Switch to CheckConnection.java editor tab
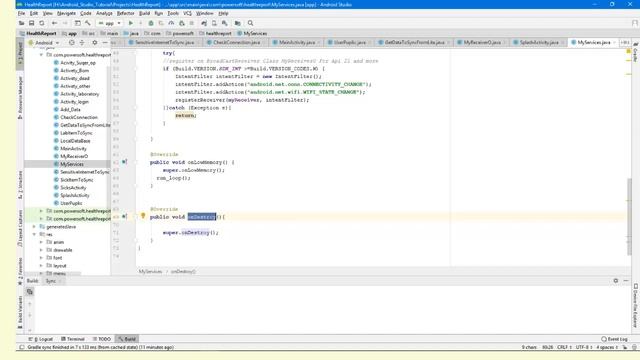This screenshot has height=360, width=640. coord(236,42)
